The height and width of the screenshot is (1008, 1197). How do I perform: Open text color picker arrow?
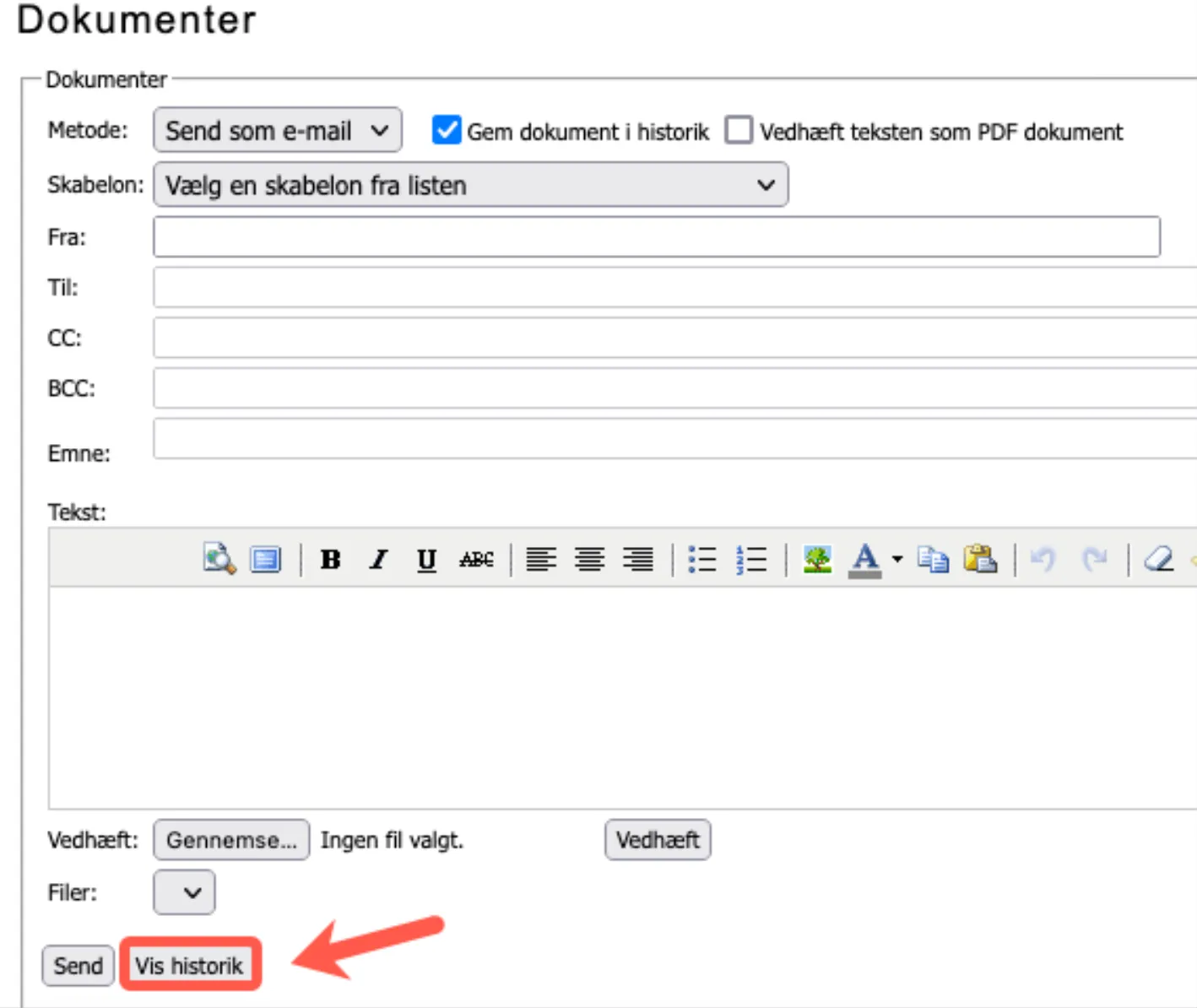click(897, 559)
